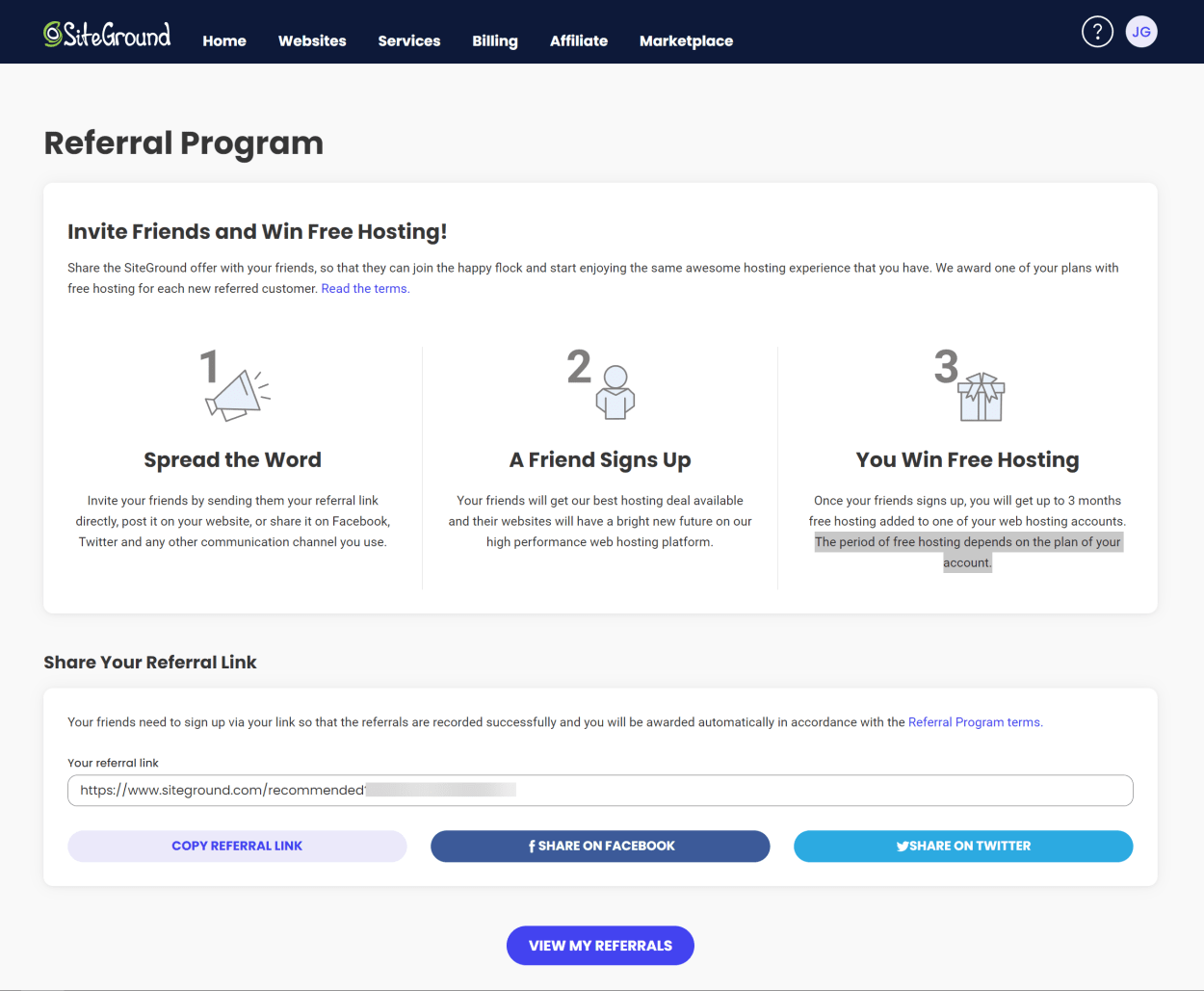Screen dimensions: 1204x991
Task: Click the megaphone Spread the Word icon
Action: [x=237, y=395]
